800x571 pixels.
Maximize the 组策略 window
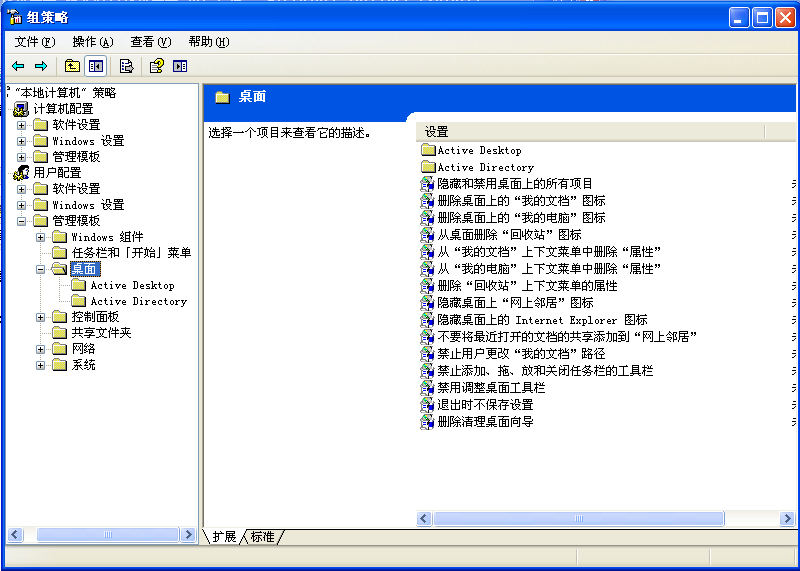coord(762,18)
